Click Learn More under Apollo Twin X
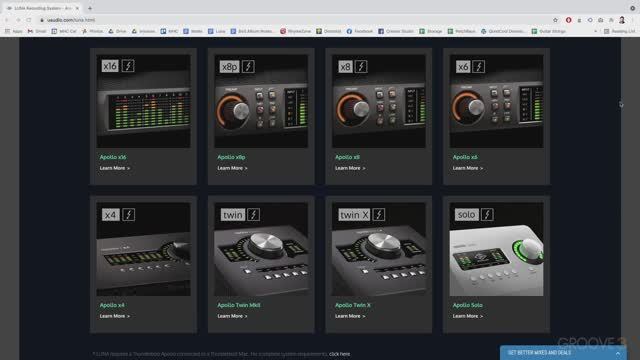The height and width of the screenshot is (360, 640). pos(350,316)
